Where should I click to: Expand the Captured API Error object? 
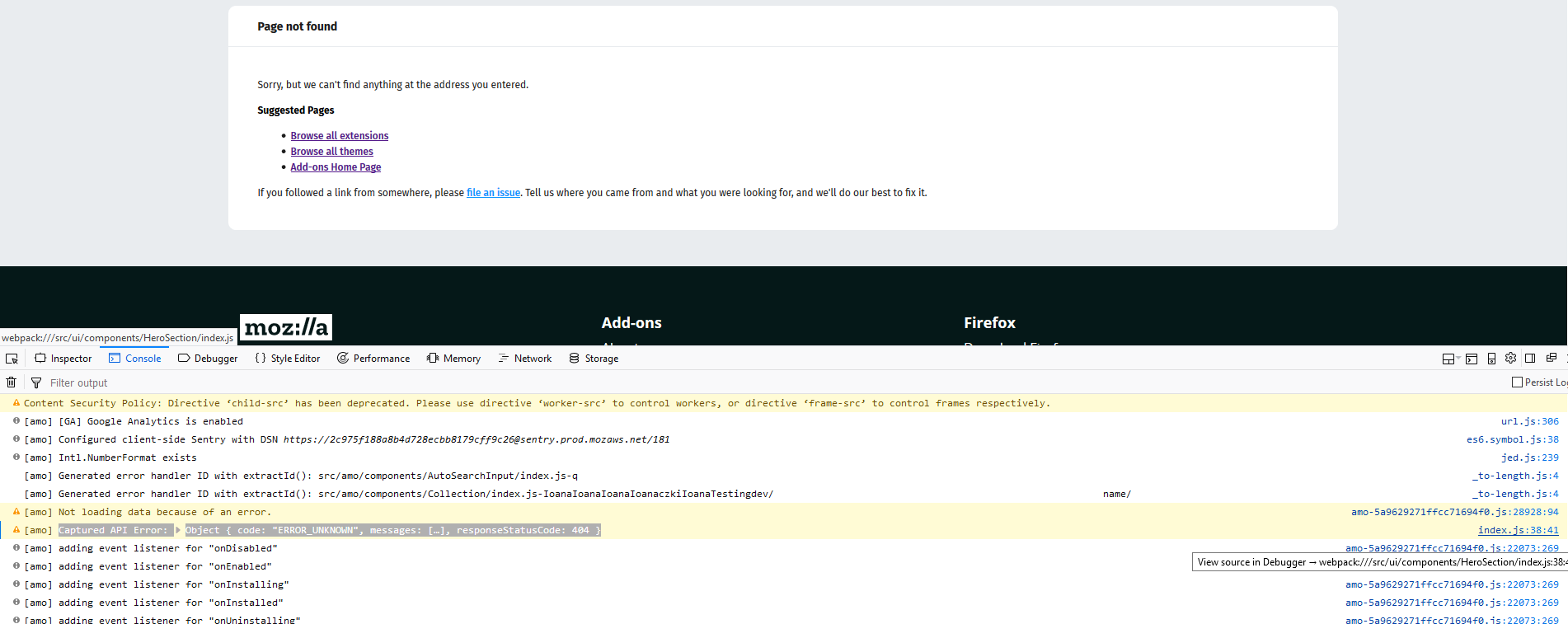[x=178, y=530]
